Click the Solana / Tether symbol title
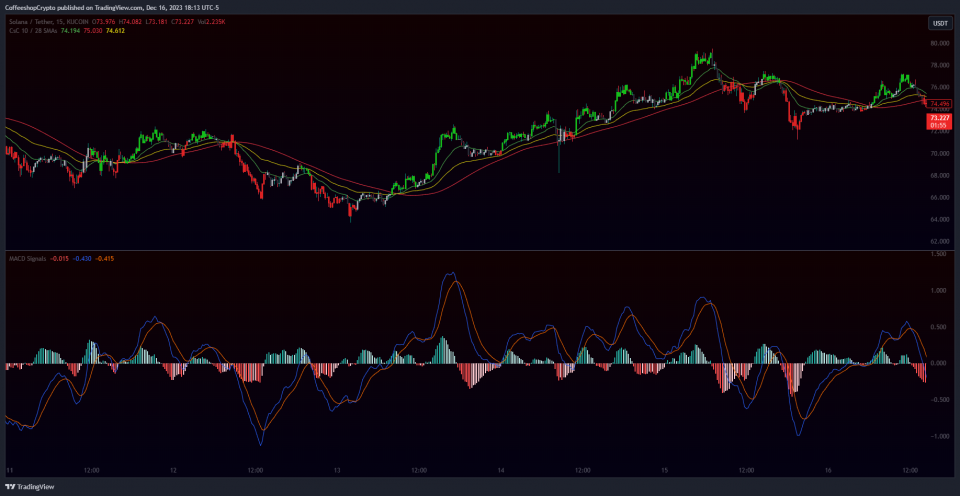 31,21
